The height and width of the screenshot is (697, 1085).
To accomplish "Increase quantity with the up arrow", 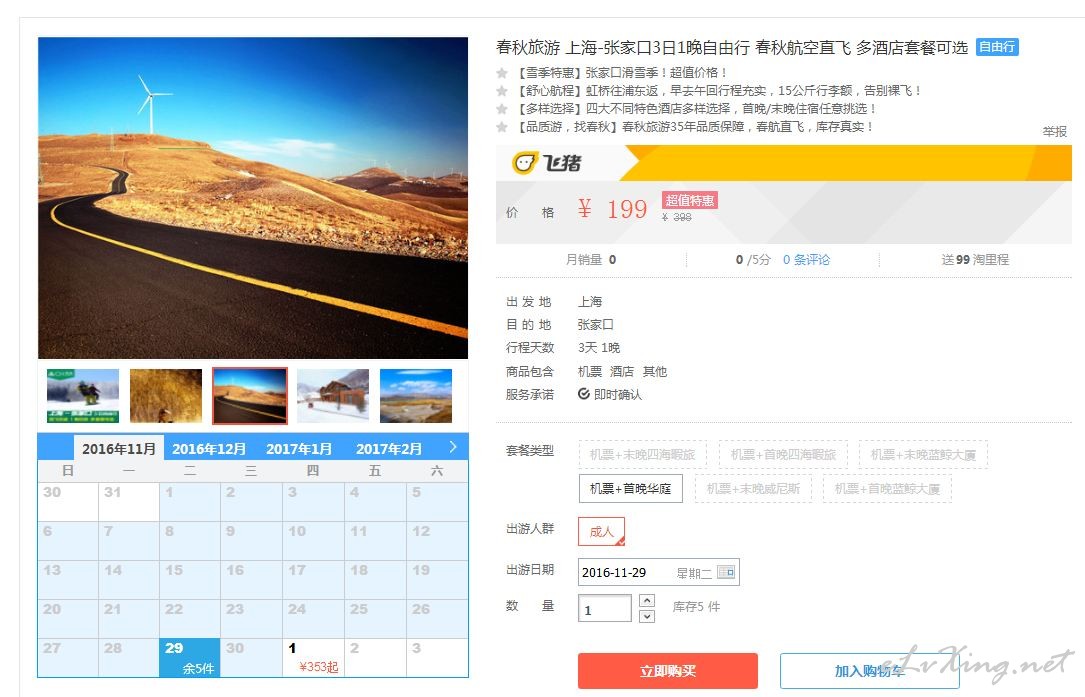I will point(647,600).
